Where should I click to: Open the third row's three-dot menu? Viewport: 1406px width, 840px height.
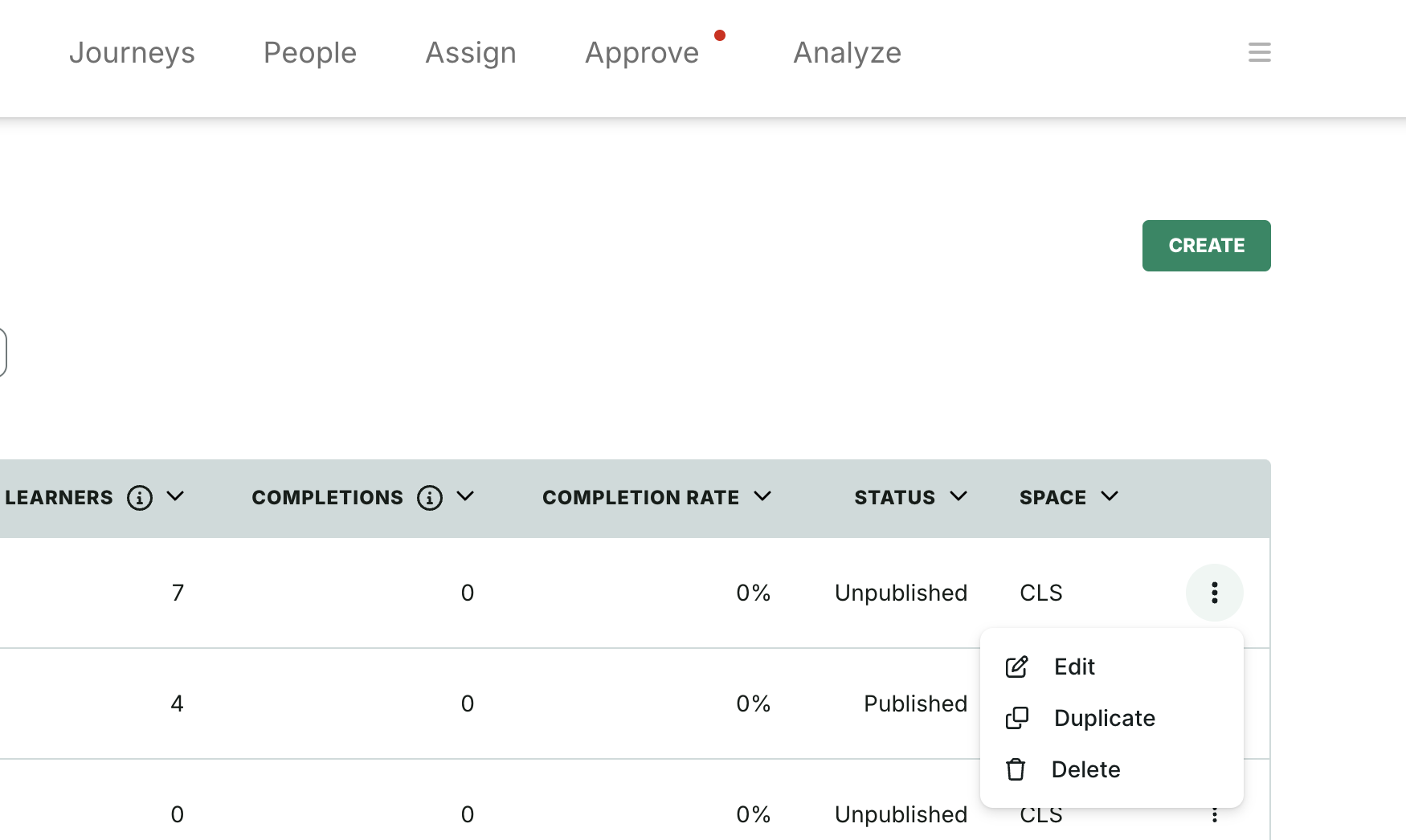tap(1214, 814)
